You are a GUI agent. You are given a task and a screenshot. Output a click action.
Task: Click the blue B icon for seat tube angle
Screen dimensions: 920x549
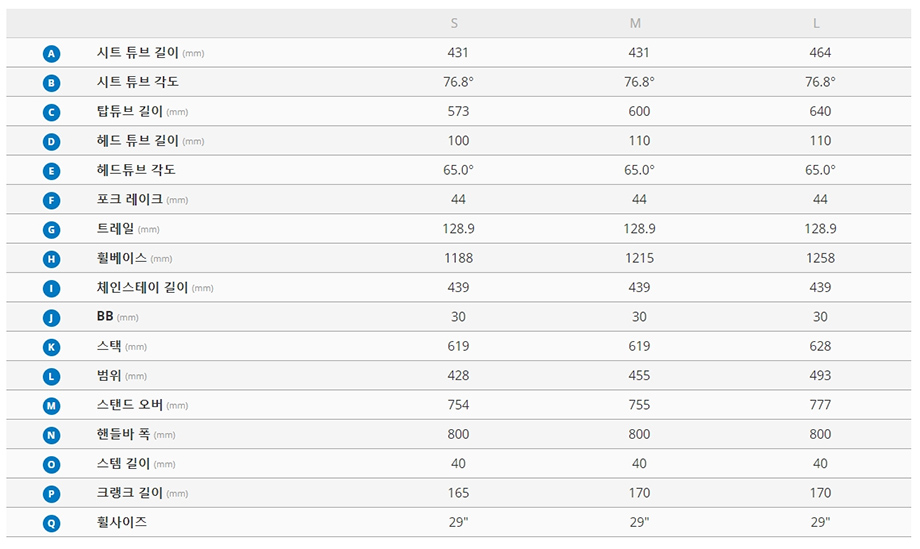[x=52, y=83]
